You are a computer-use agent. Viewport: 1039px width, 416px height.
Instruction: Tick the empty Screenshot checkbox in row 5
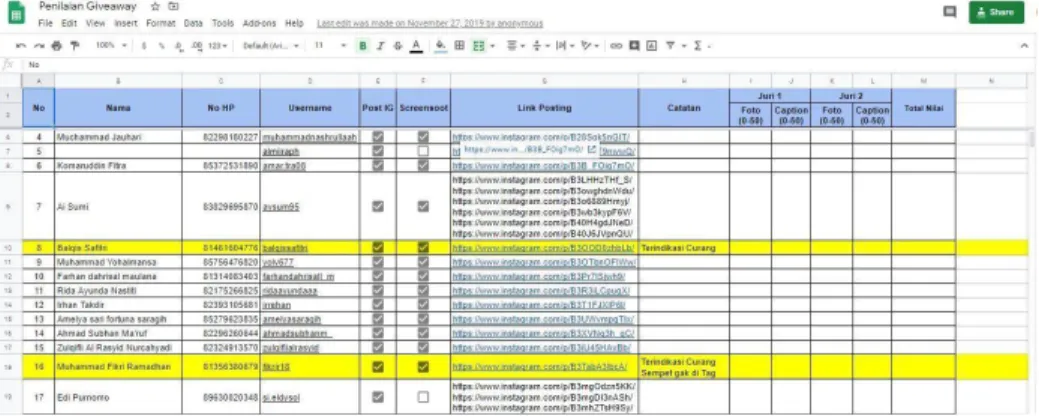(x=423, y=151)
